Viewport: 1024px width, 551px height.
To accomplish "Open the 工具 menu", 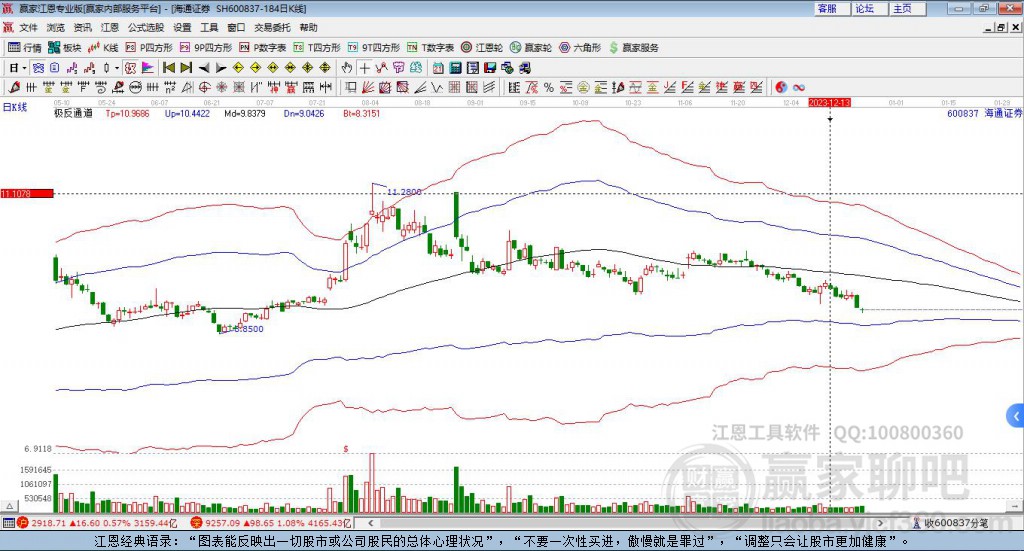I will (209, 27).
